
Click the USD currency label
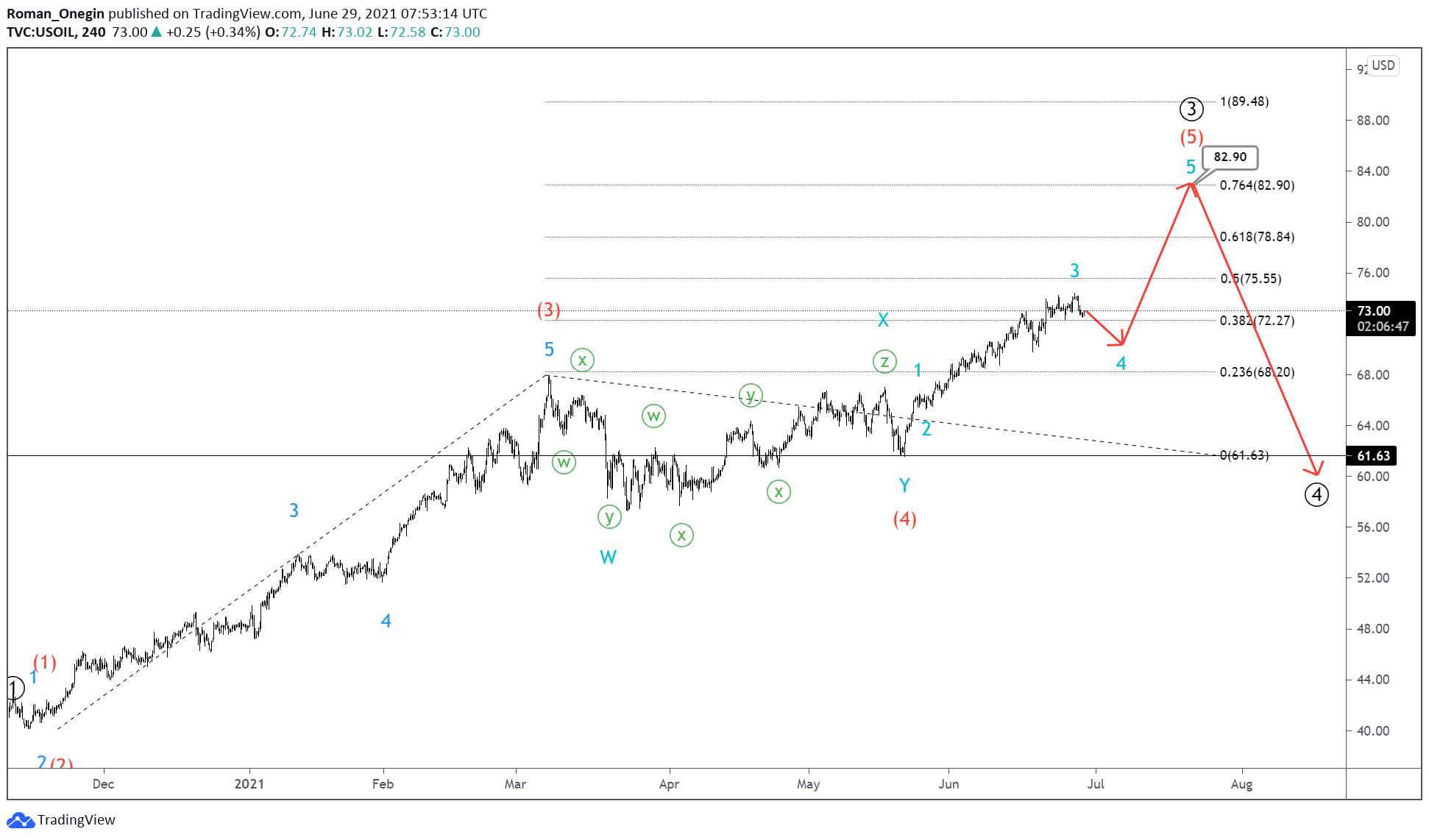1383,65
